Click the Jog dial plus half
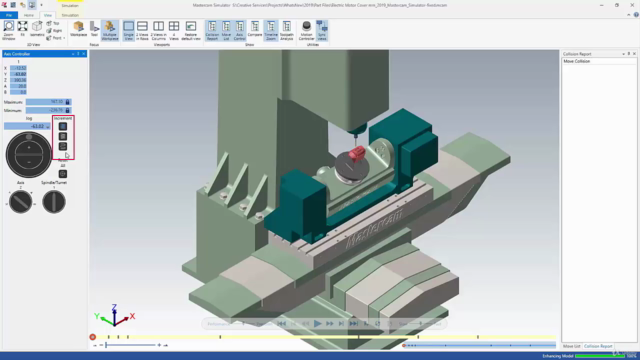Viewport: 640px width, 360px height. tap(29, 147)
